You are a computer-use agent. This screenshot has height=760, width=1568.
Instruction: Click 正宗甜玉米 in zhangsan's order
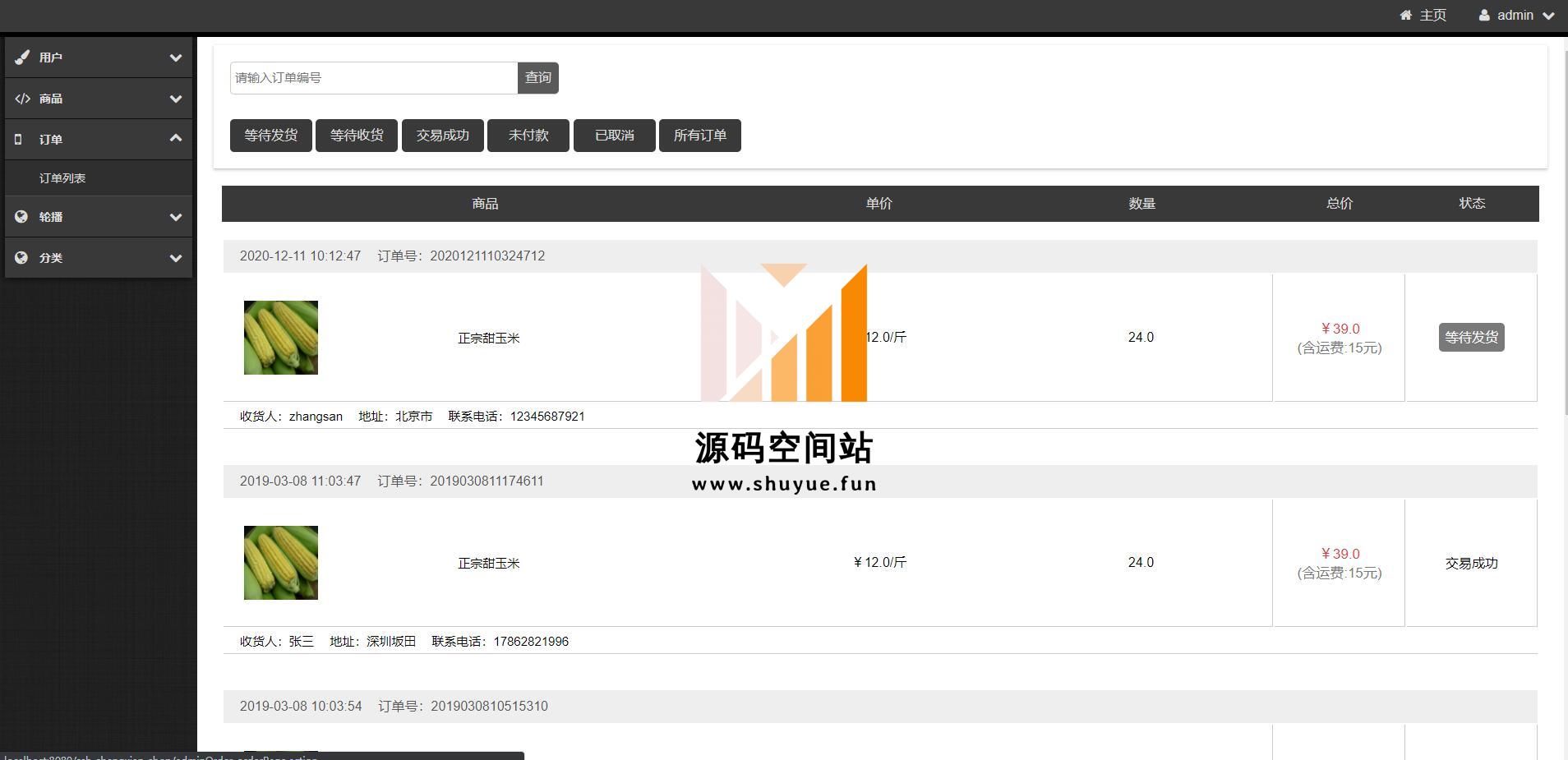tap(489, 338)
